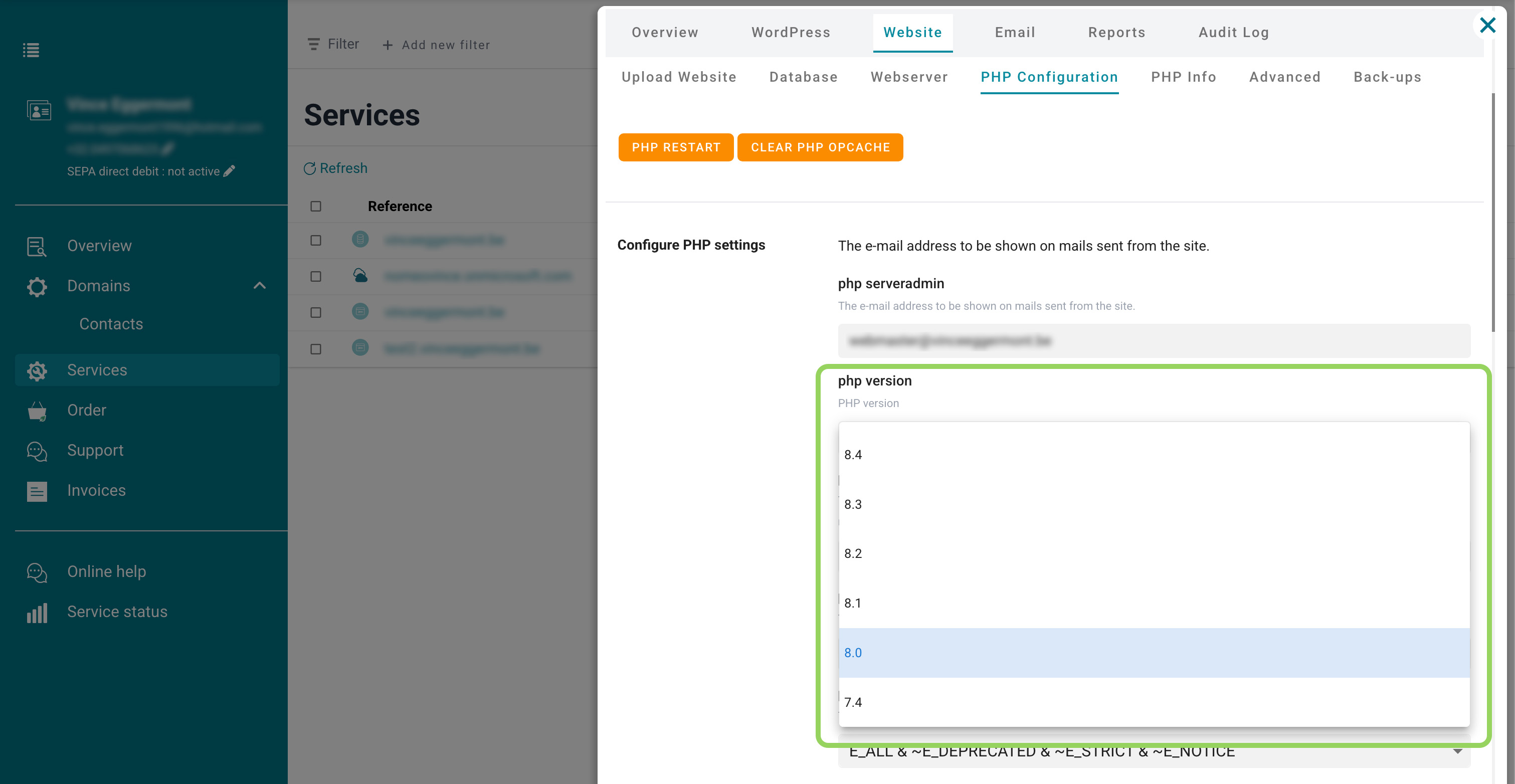
Task: Select highlighted PHP version 8.0 option
Action: coord(1154,652)
